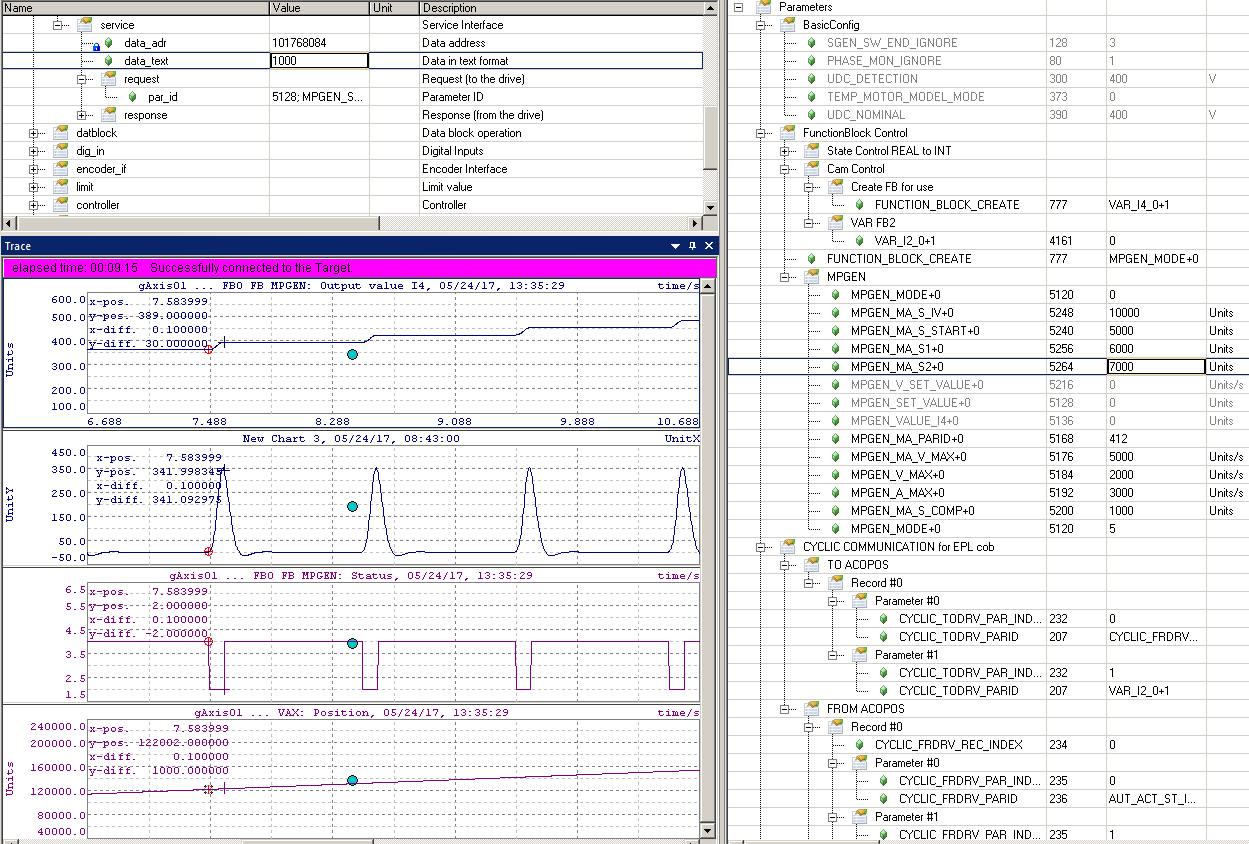Click the CYCLIC_FRDRV_REC_INDEX parameter icon
The image size is (1249, 844).
[859, 745]
